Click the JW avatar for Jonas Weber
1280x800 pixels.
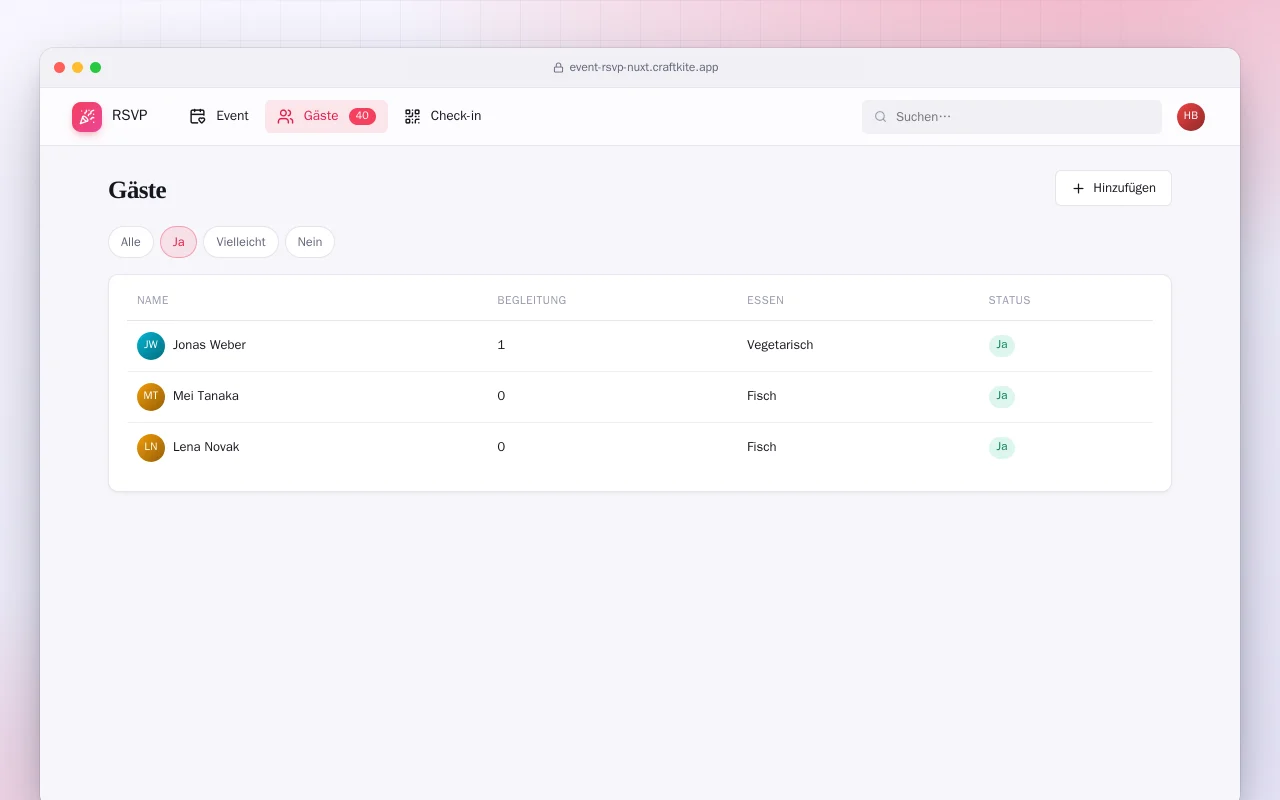[151, 346]
